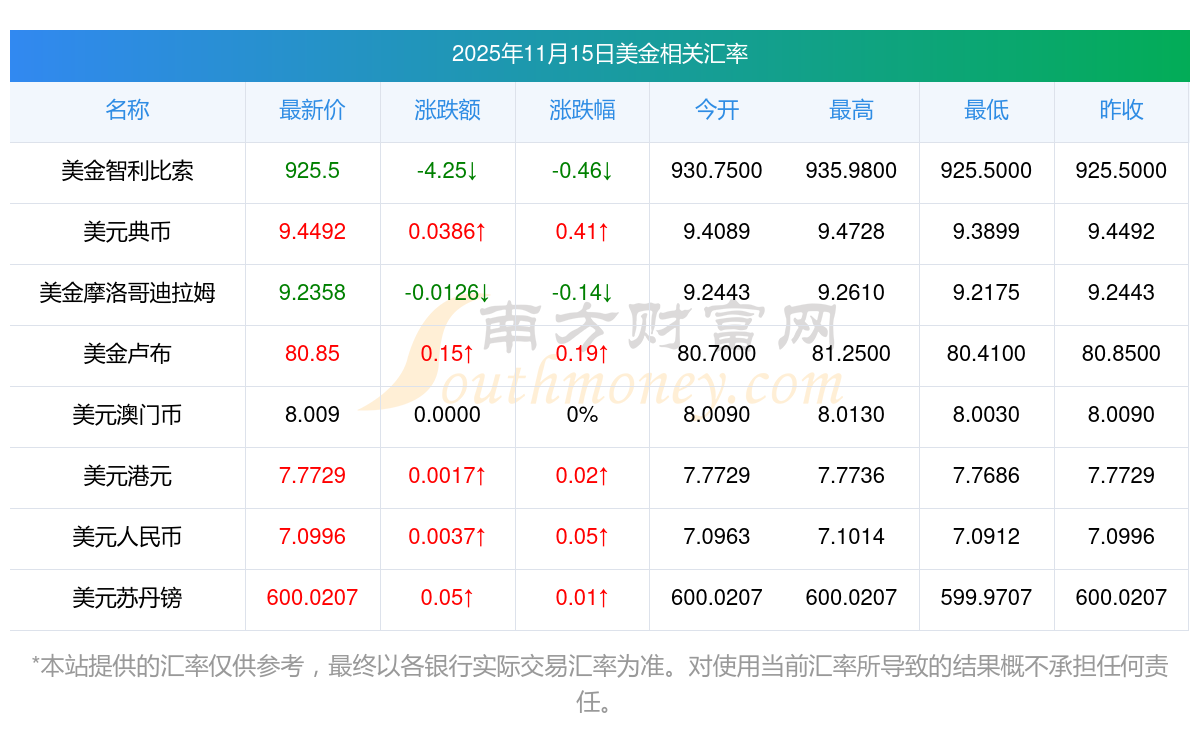Click latest price 8.009 for 美元澳门币
This screenshot has height=733, width=1200.
click(x=312, y=415)
